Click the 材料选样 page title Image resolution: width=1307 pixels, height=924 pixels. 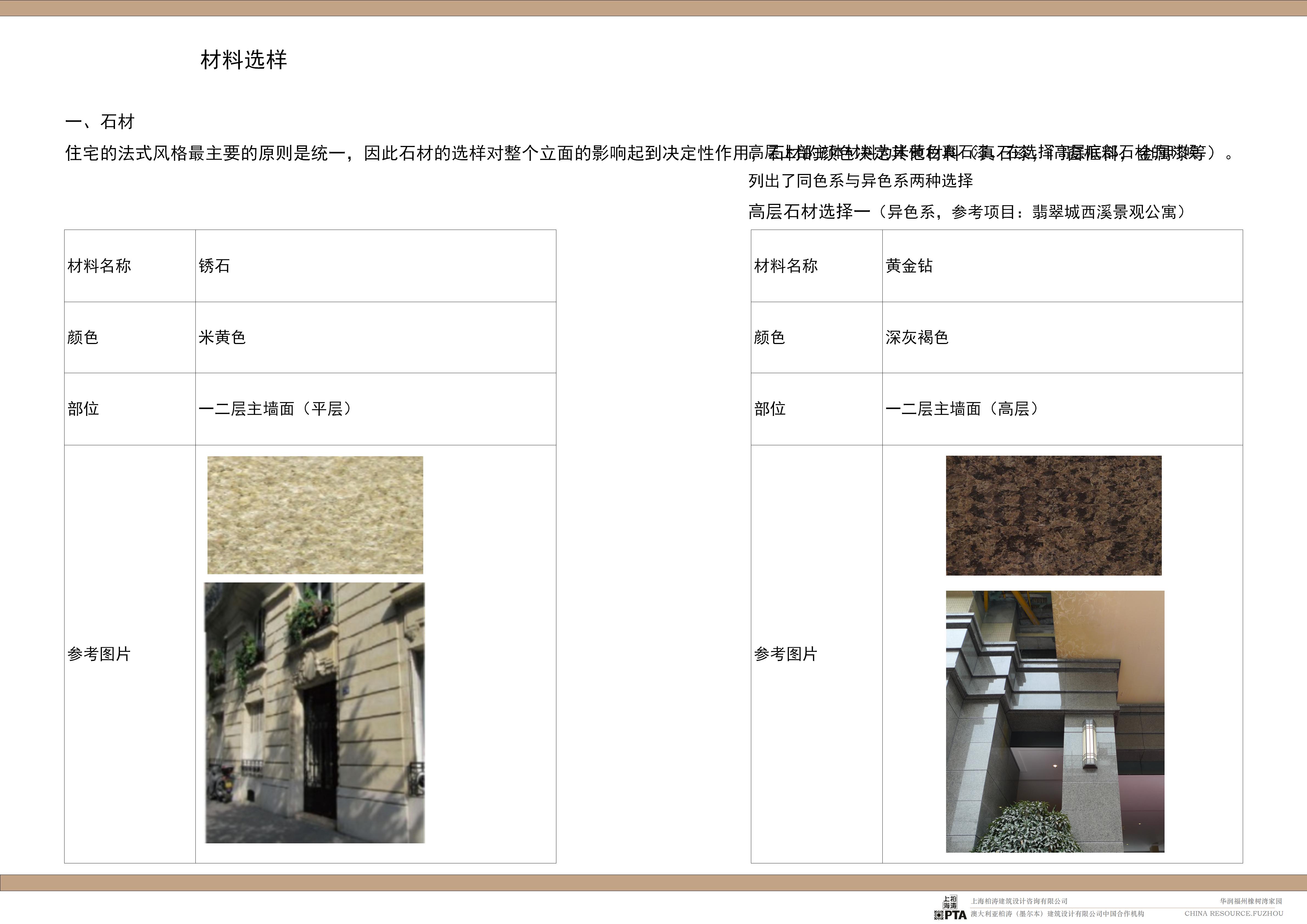tap(244, 60)
